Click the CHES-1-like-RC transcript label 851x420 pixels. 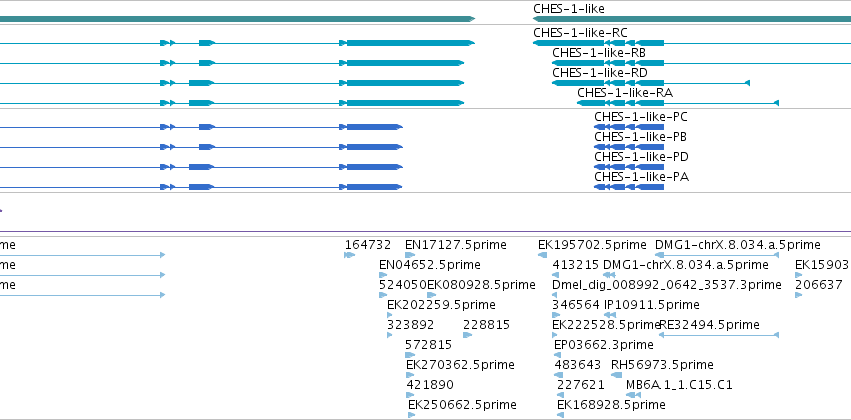tap(580, 33)
